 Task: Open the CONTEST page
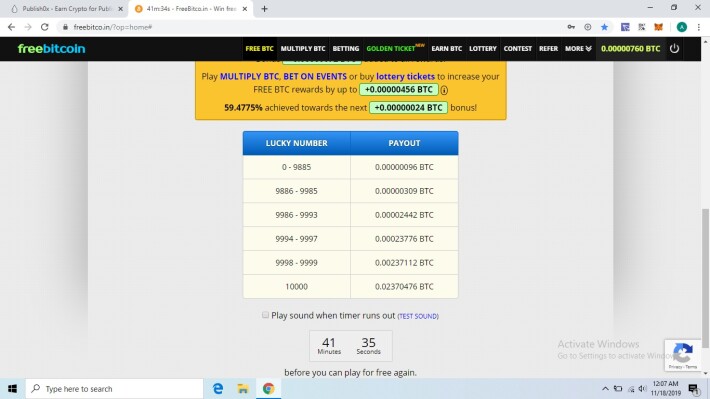tap(518, 48)
